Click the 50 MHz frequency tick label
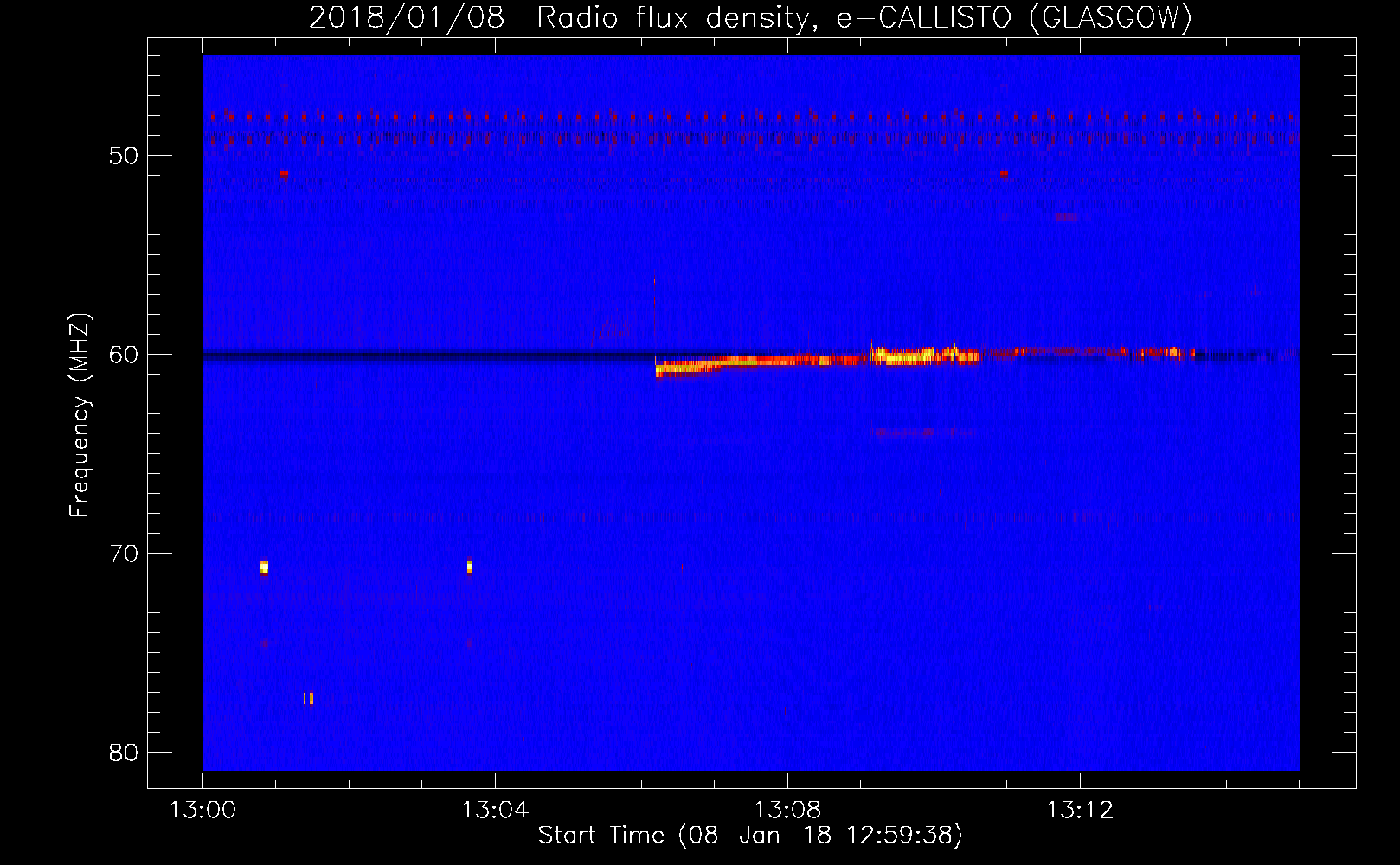This screenshot has width=1400, height=865. pos(124,156)
